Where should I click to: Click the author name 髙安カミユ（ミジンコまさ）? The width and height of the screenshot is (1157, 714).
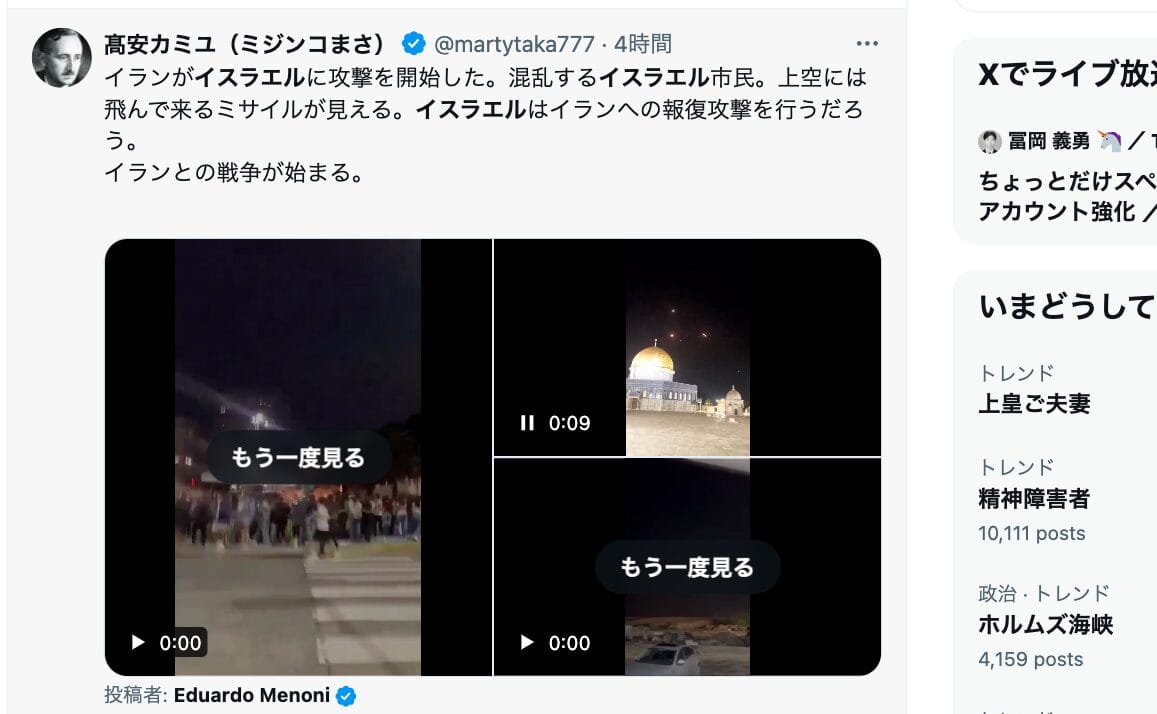[x=244, y=44]
